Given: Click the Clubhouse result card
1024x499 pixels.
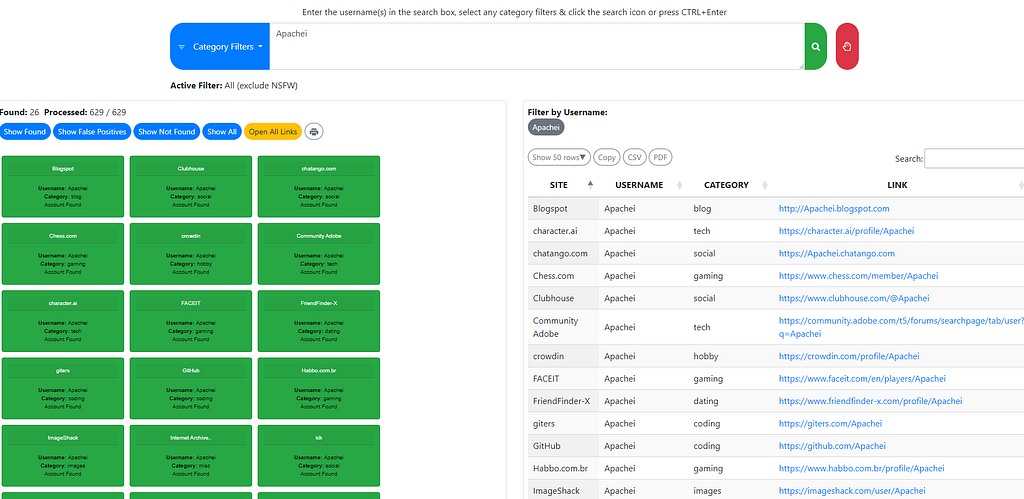Looking at the screenshot, I should tap(191, 186).
